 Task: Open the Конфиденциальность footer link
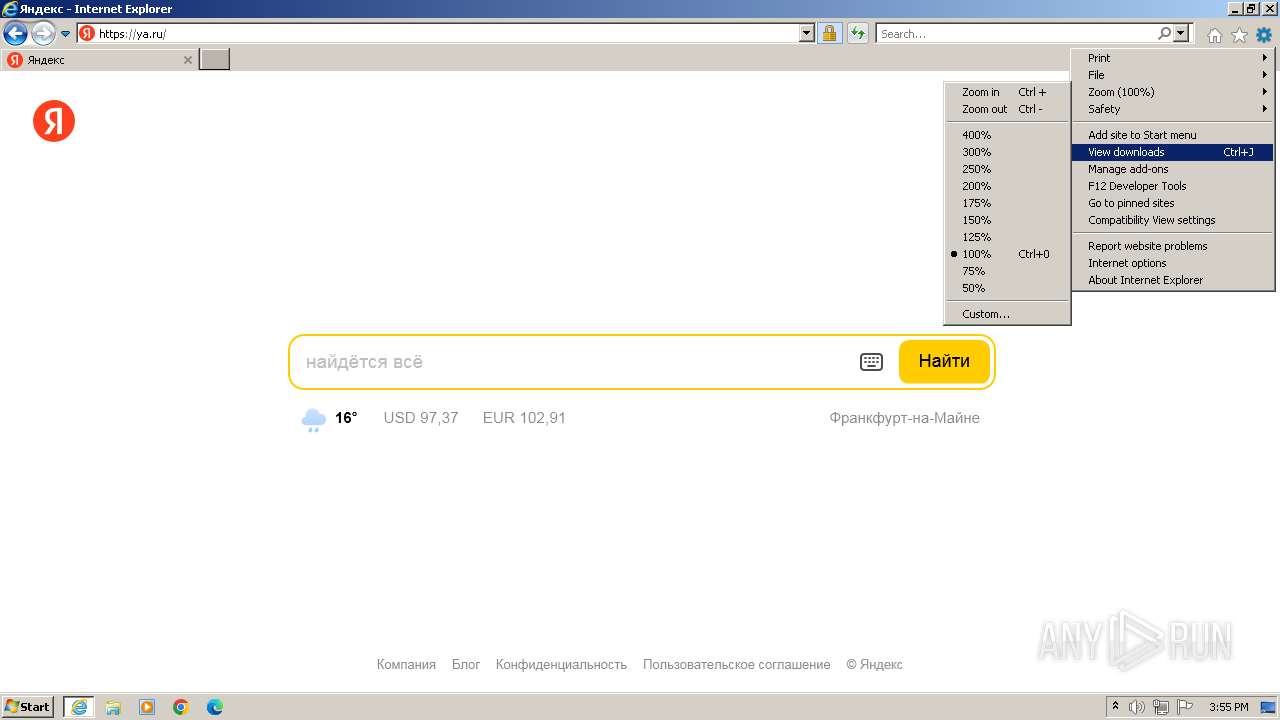[x=561, y=664]
